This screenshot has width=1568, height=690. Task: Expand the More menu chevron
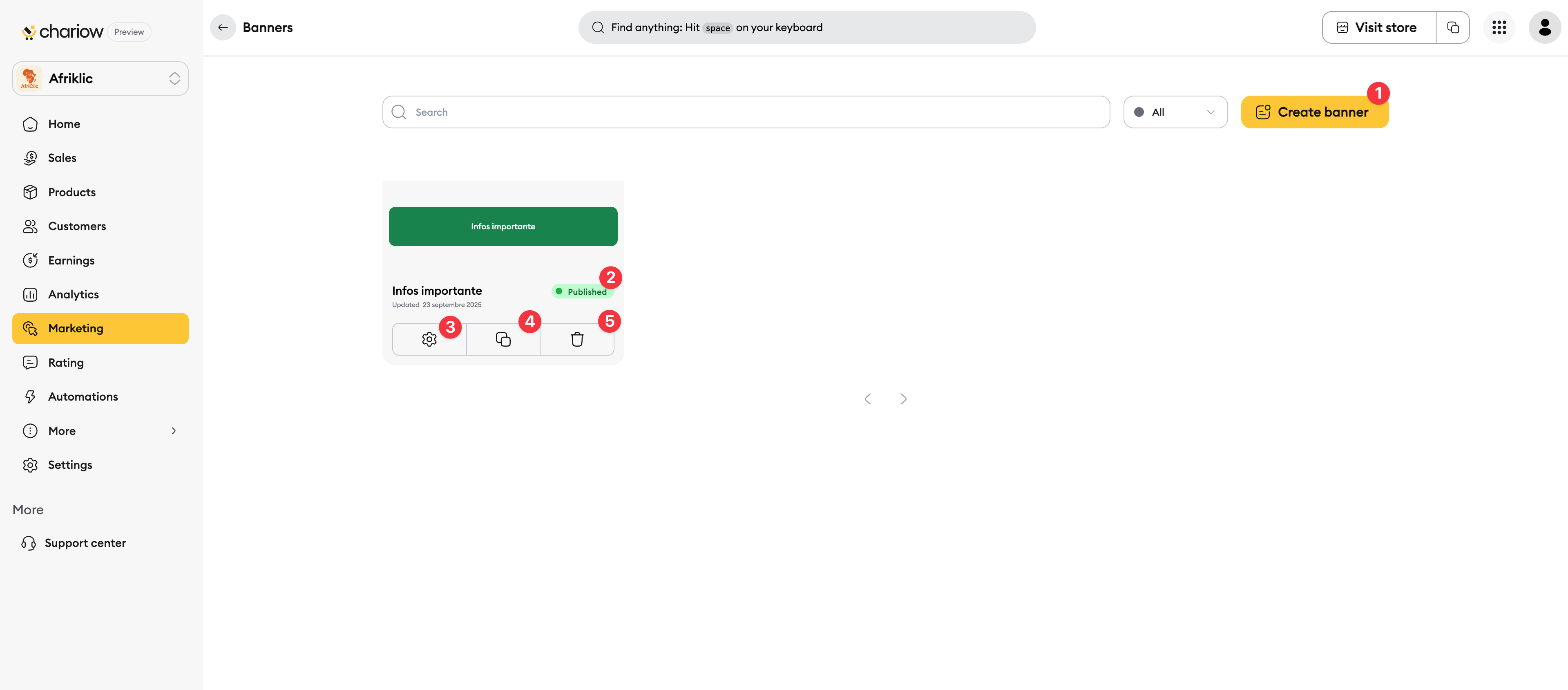pyautogui.click(x=174, y=431)
